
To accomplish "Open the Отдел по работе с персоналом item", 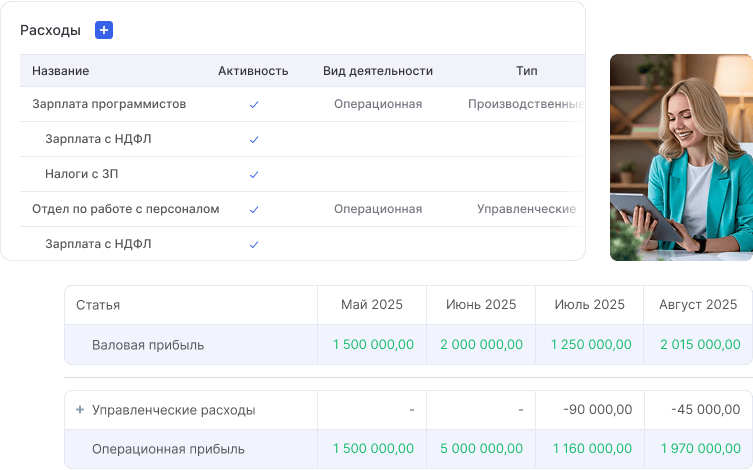I will [x=125, y=209].
